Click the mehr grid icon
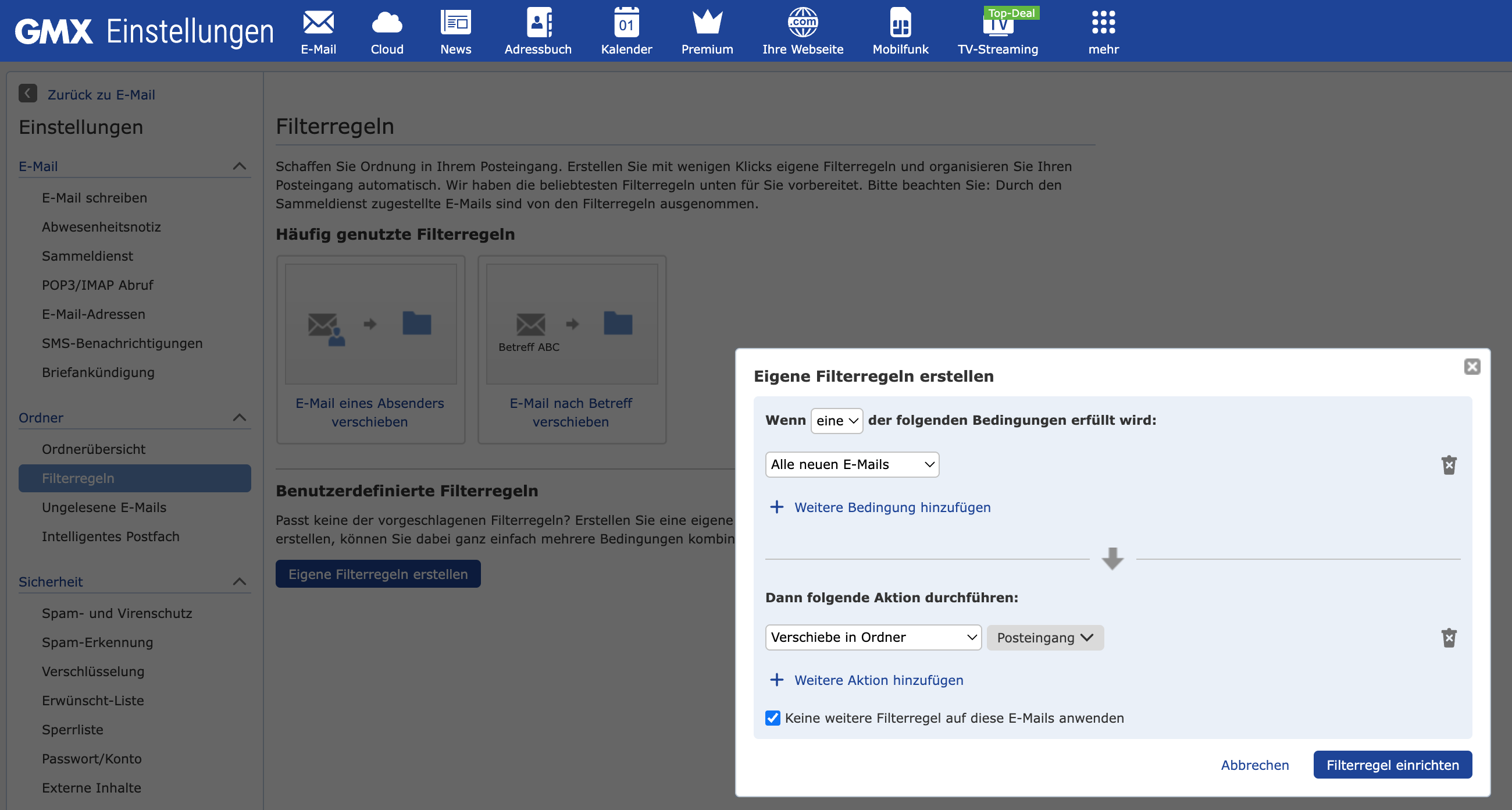Image resolution: width=1512 pixels, height=810 pixels. [x=1103, y=23]
